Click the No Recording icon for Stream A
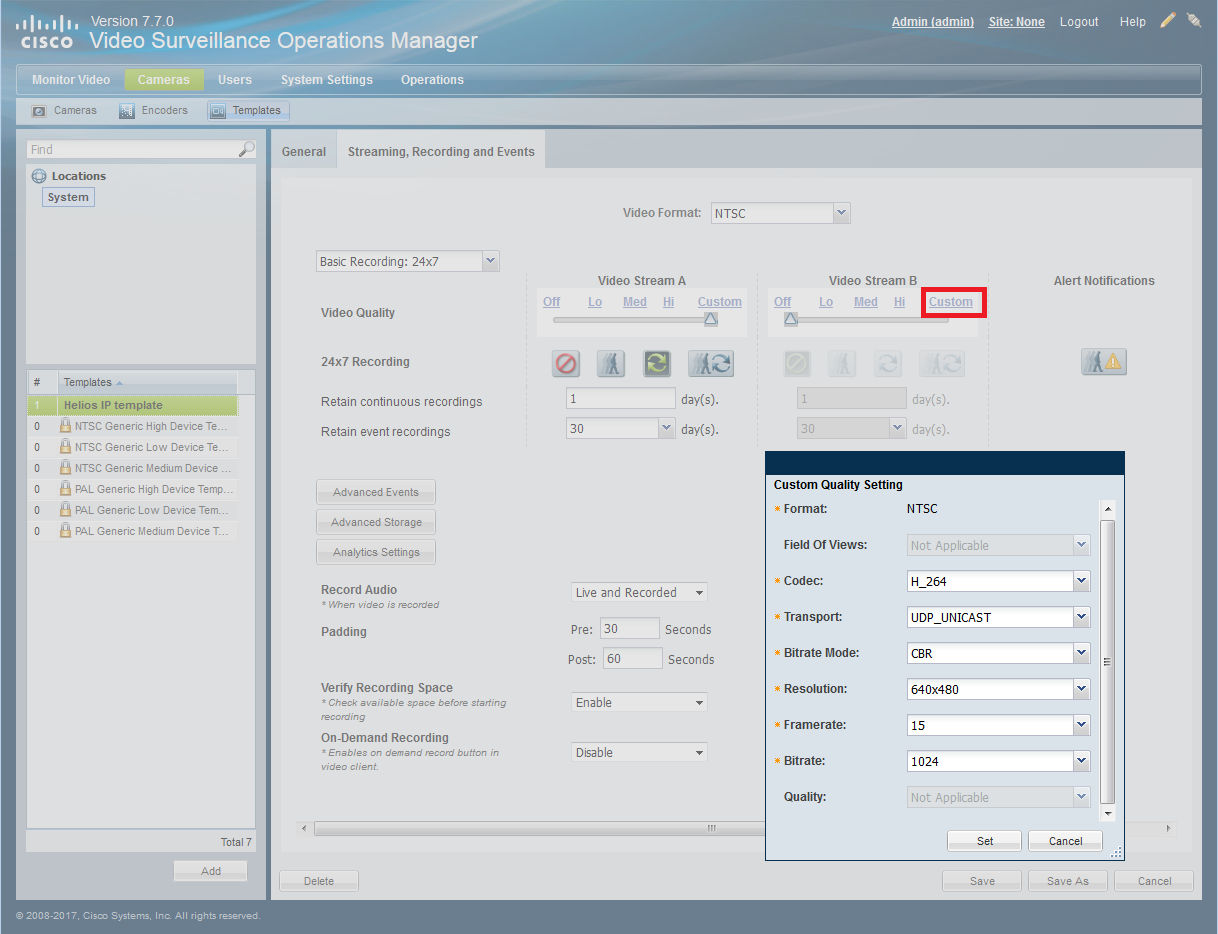This screenshot has width=1218, height=934. [567, 364]
